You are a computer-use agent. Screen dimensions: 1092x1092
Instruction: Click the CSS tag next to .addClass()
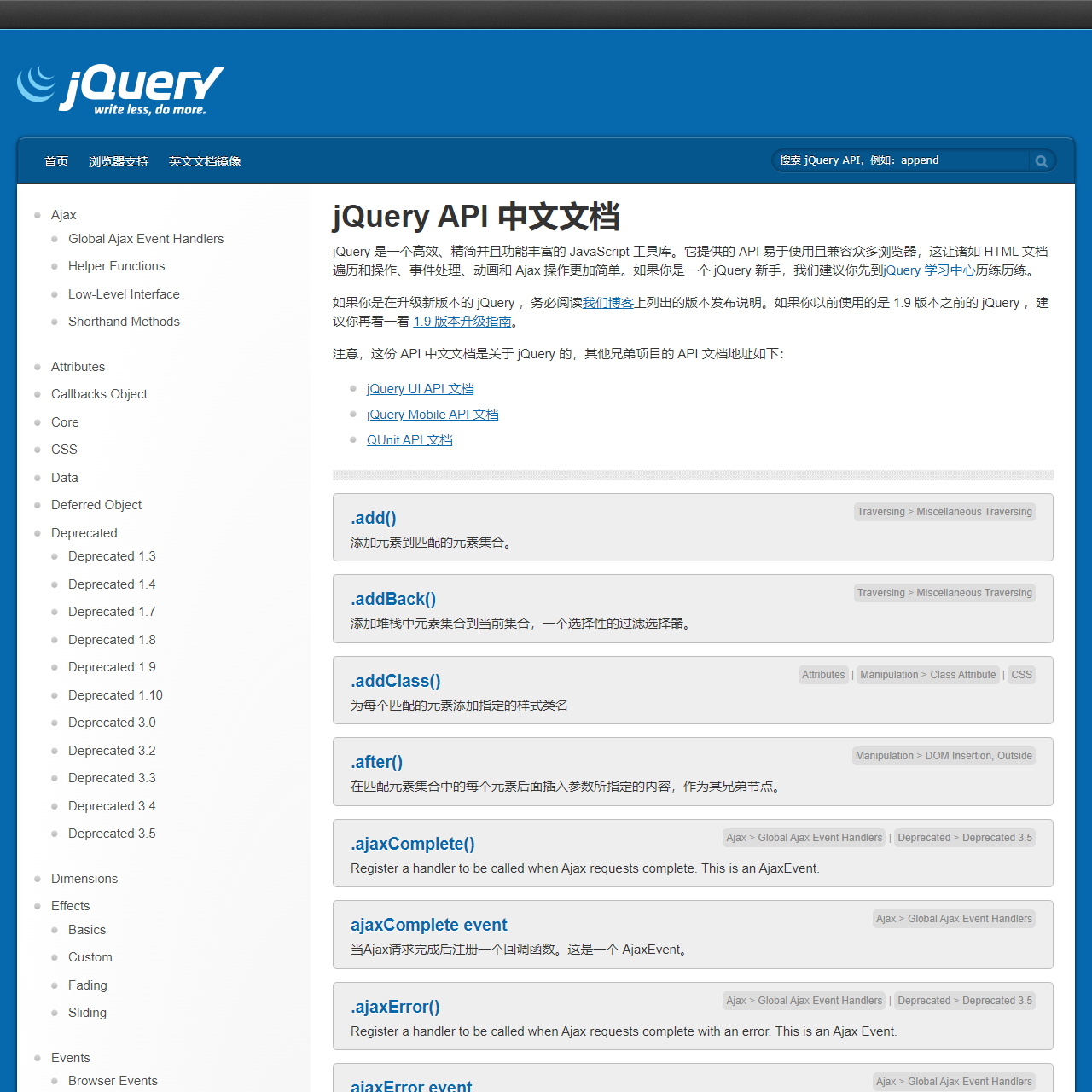coord(1020,675)
